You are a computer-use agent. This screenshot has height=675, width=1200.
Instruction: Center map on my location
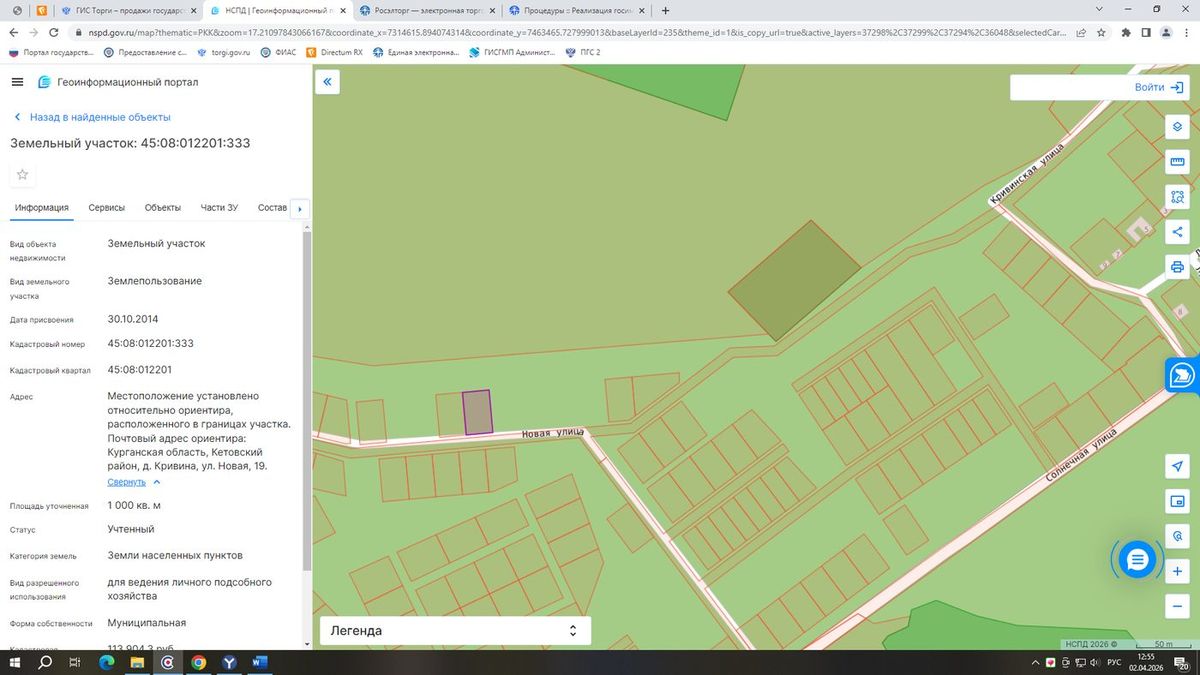(x=1177, y=467)
